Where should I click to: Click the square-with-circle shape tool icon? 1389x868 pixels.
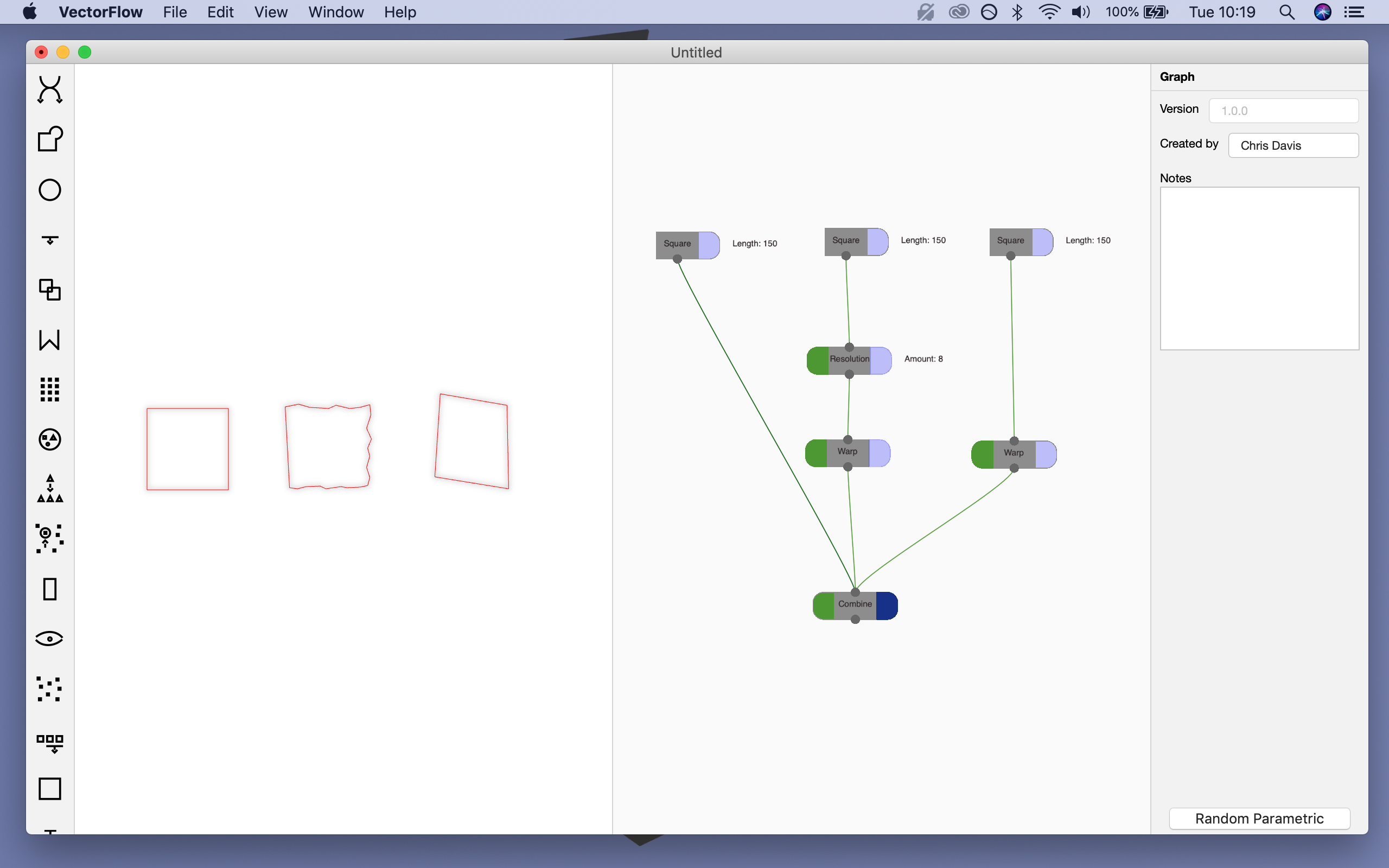(49, 139)
